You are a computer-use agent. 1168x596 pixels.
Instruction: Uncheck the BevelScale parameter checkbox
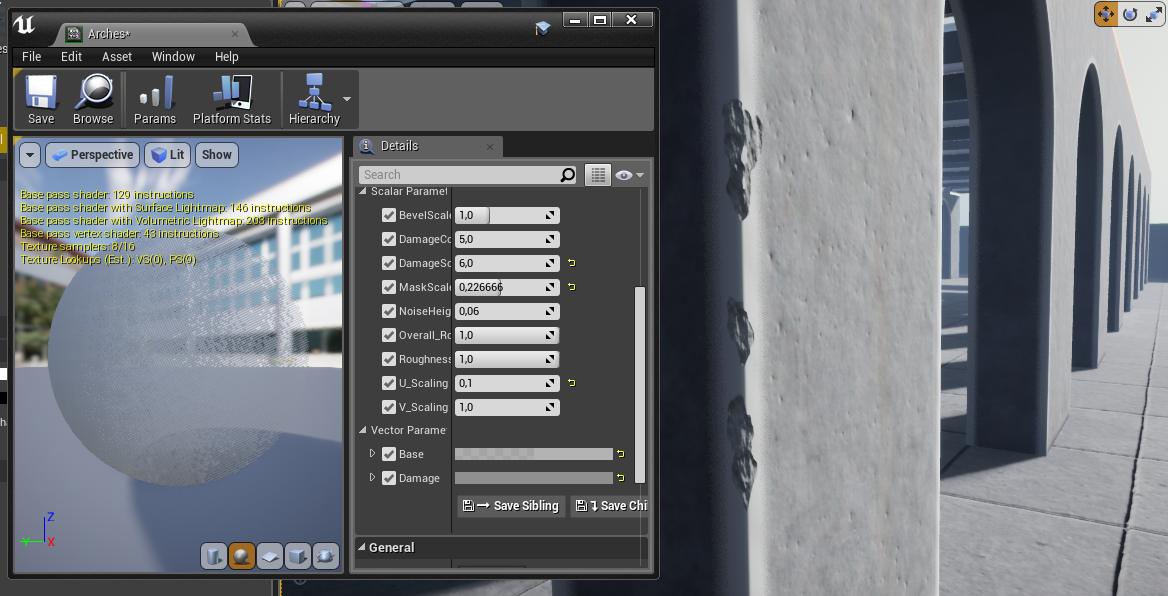(390, 215)
